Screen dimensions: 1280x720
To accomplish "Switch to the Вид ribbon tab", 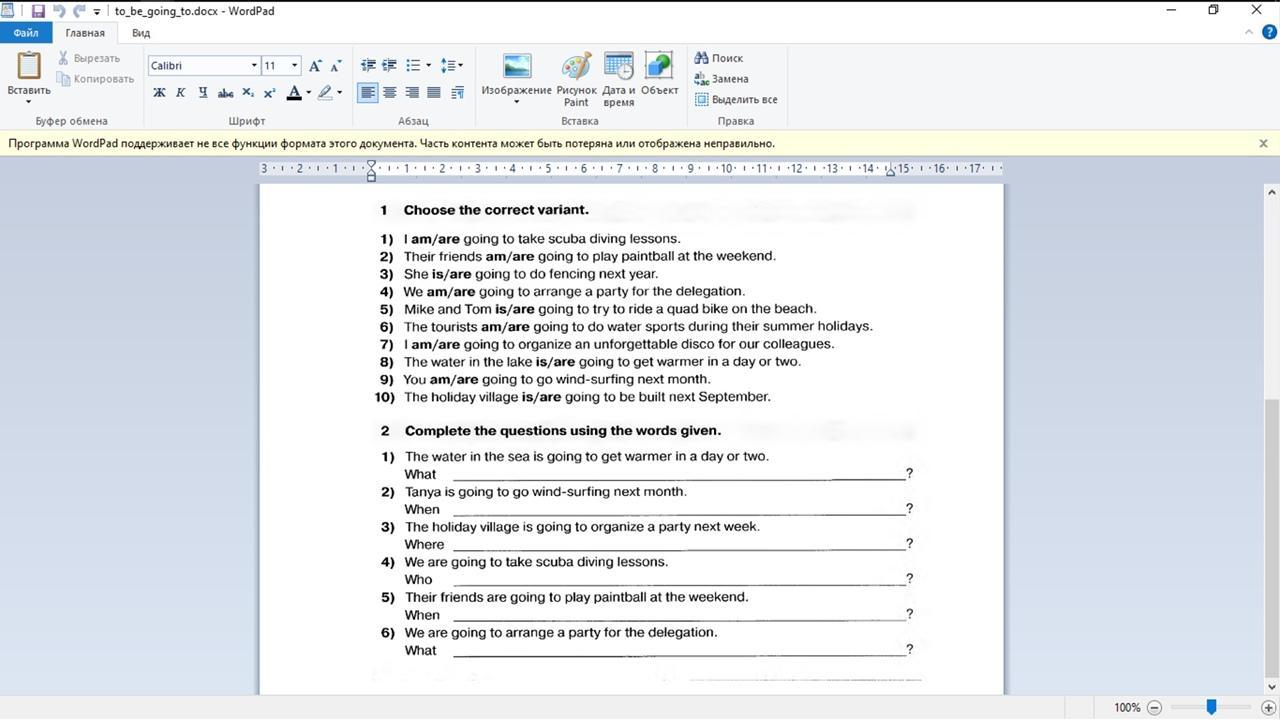I will 141,33.
